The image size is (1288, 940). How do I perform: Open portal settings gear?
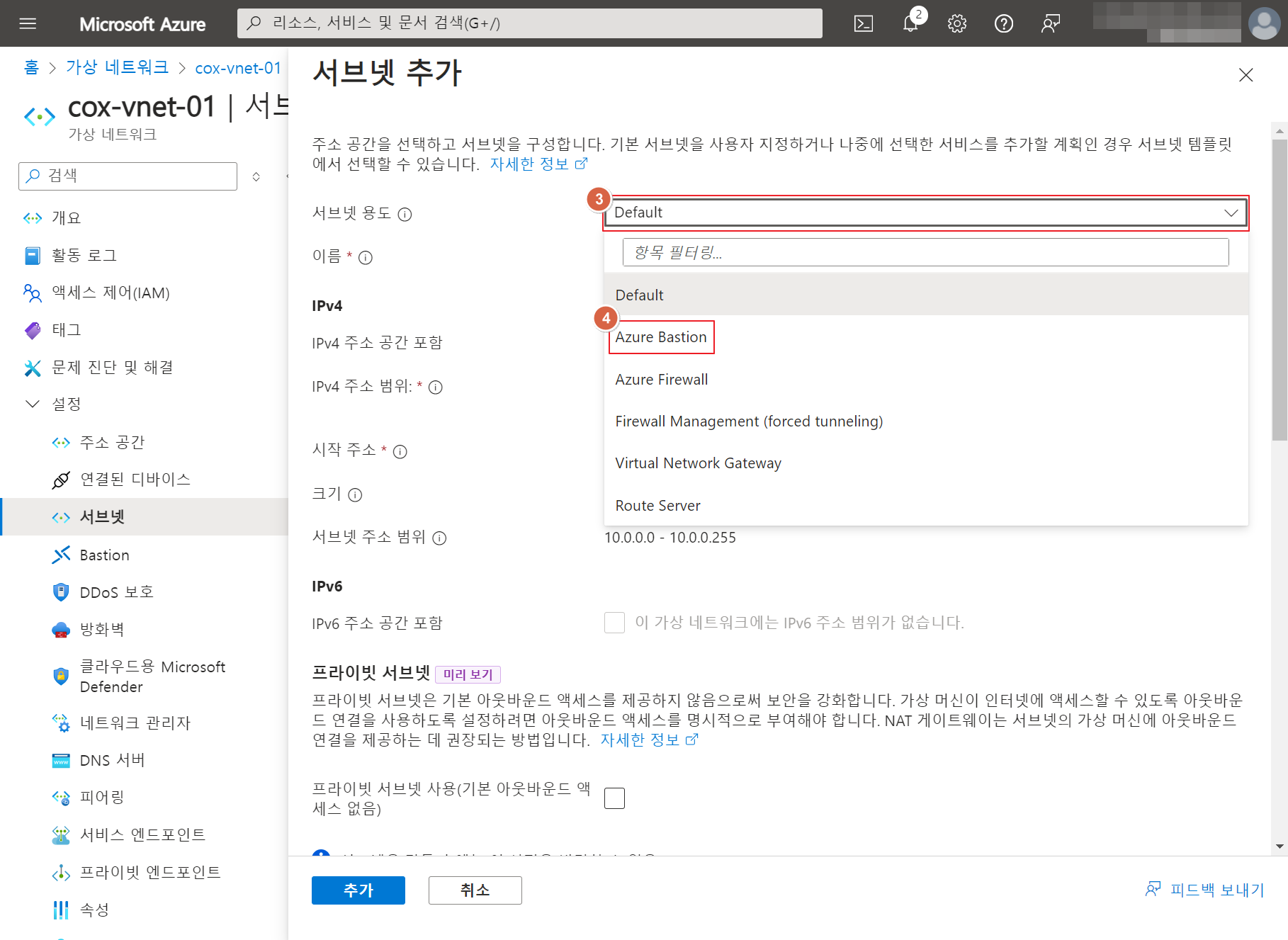(x=957, y=24)
